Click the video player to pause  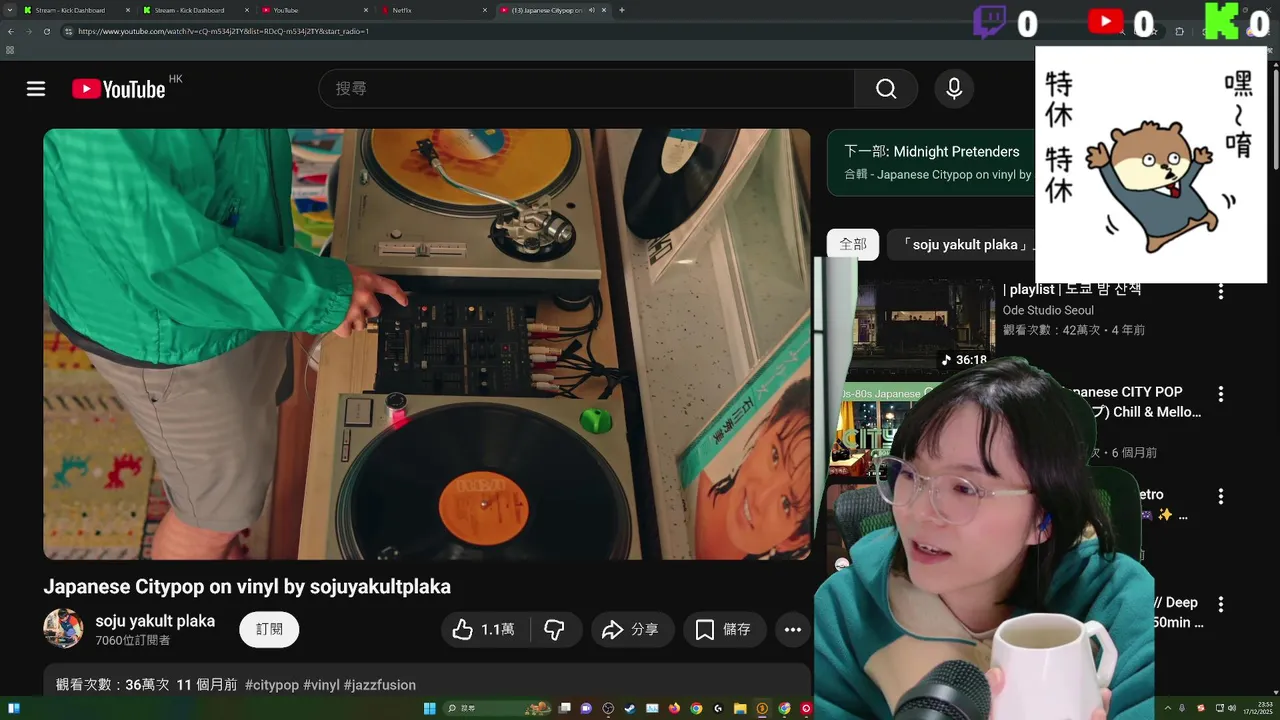[x=427, y=343]
